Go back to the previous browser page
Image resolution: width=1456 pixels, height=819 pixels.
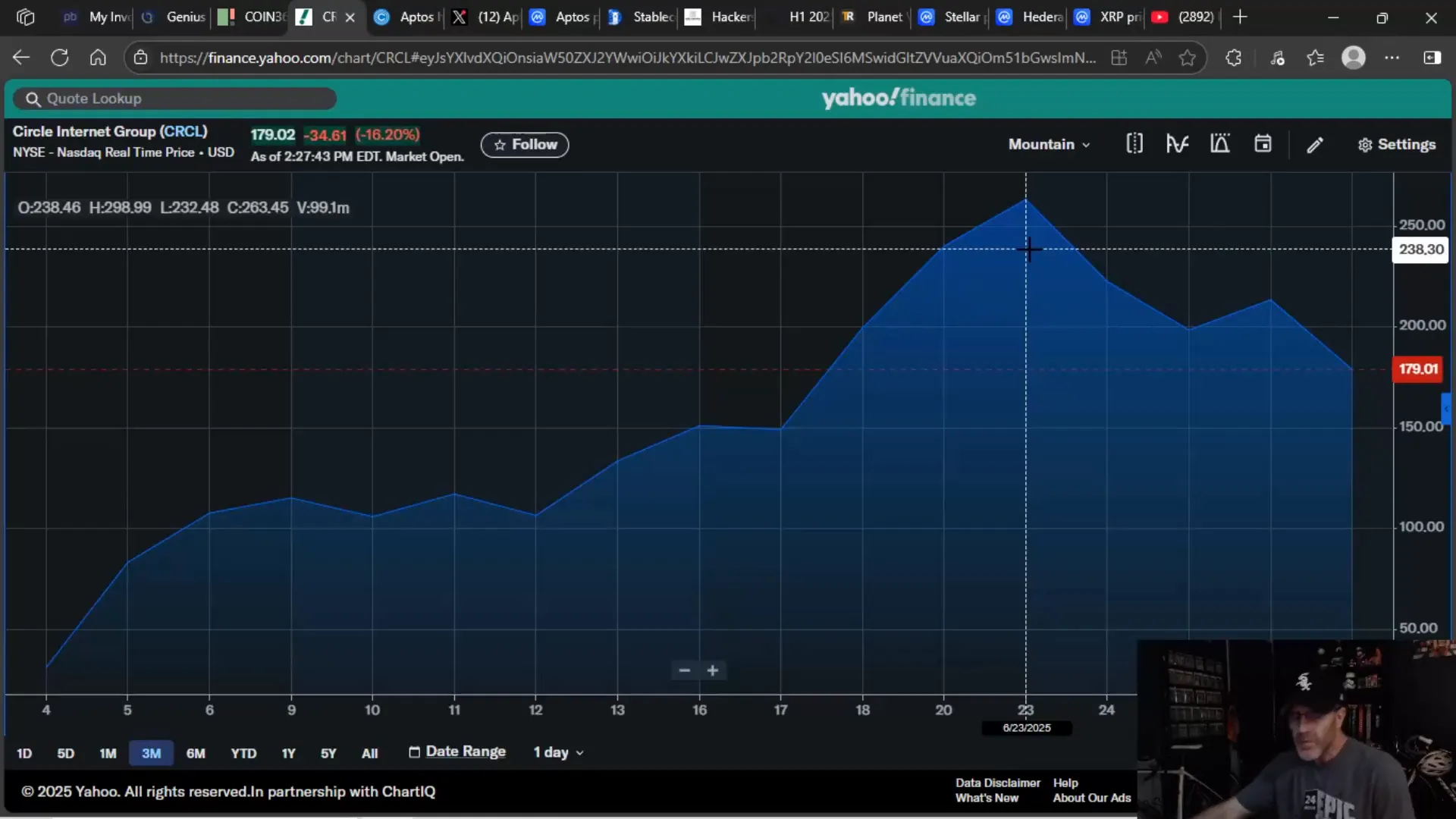(21, 58)
